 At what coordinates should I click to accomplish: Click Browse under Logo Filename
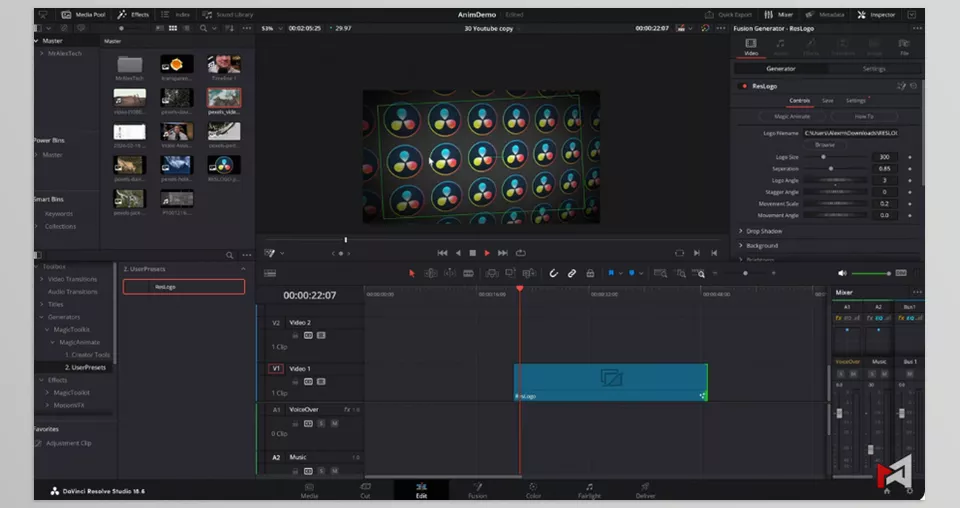point(825,145)
